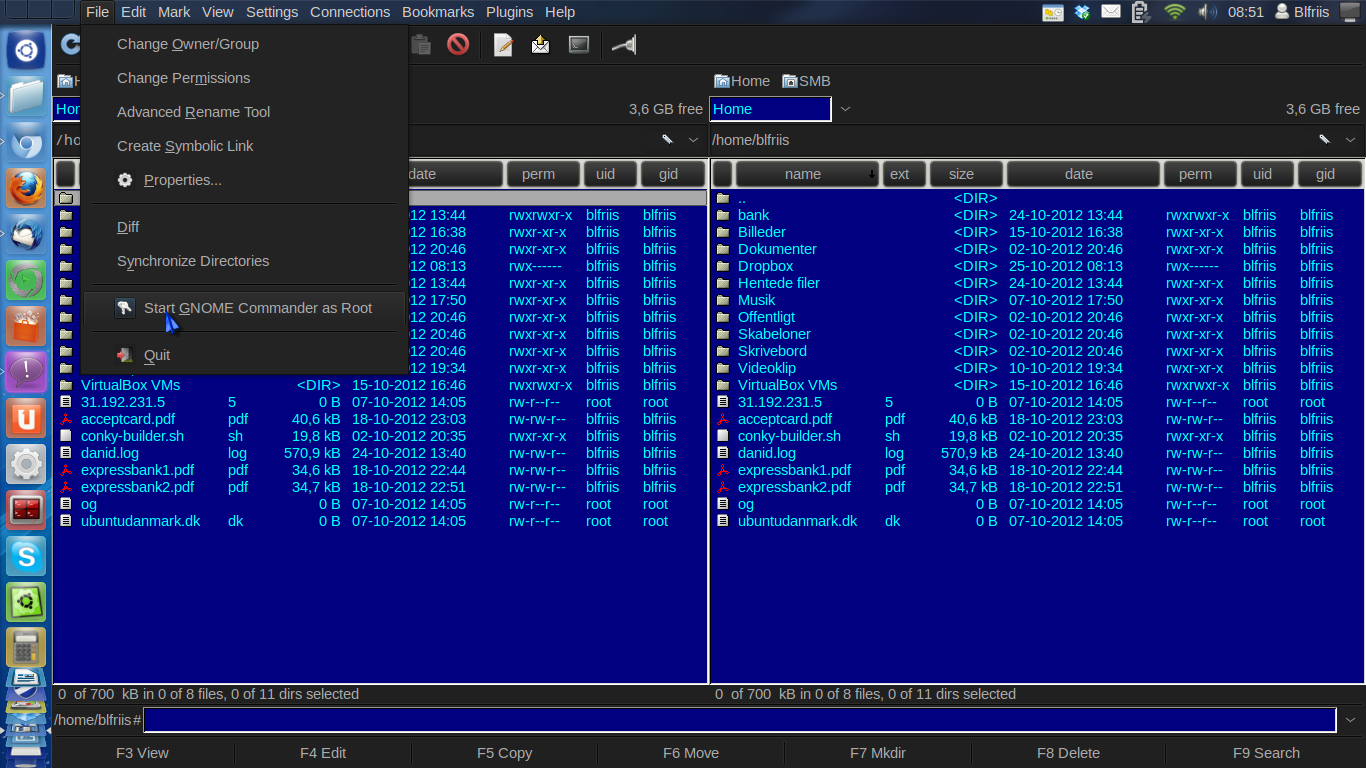Open the command line history dropdown
The height and width of the screenshot is (768, 1366).
[x=1351, y=720]
